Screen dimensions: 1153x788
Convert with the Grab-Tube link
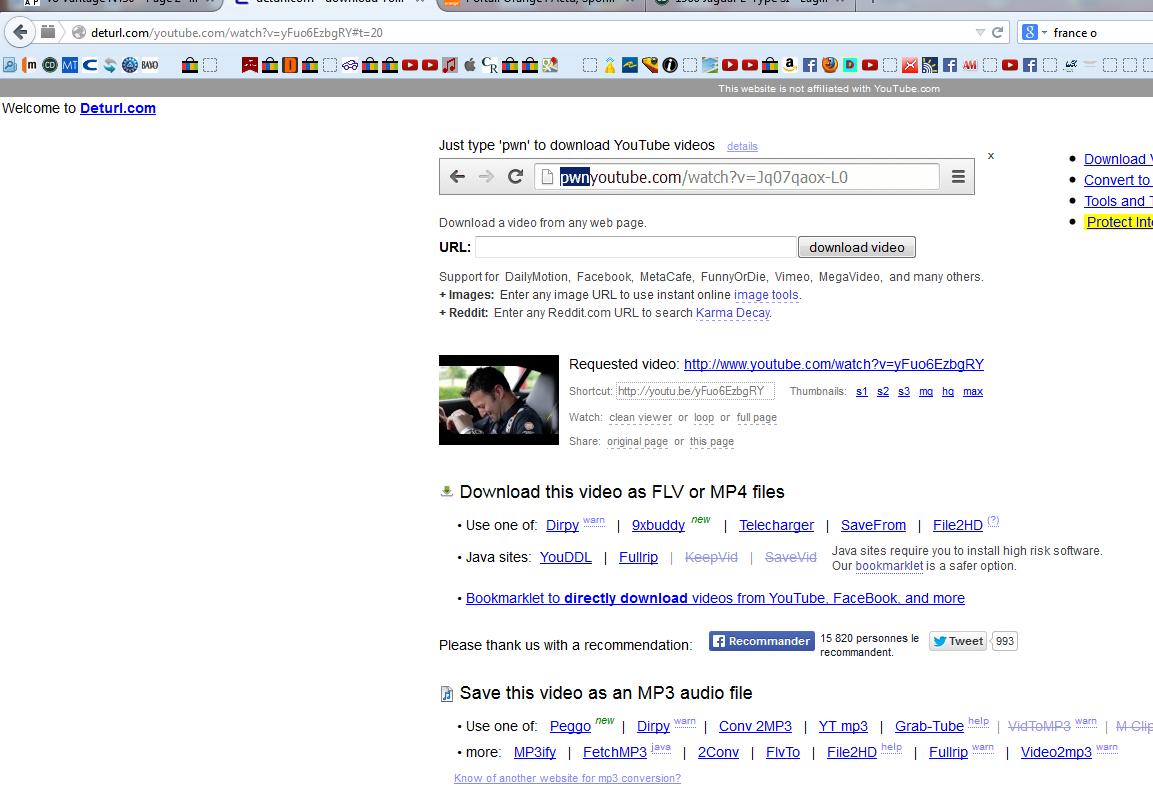929,726
